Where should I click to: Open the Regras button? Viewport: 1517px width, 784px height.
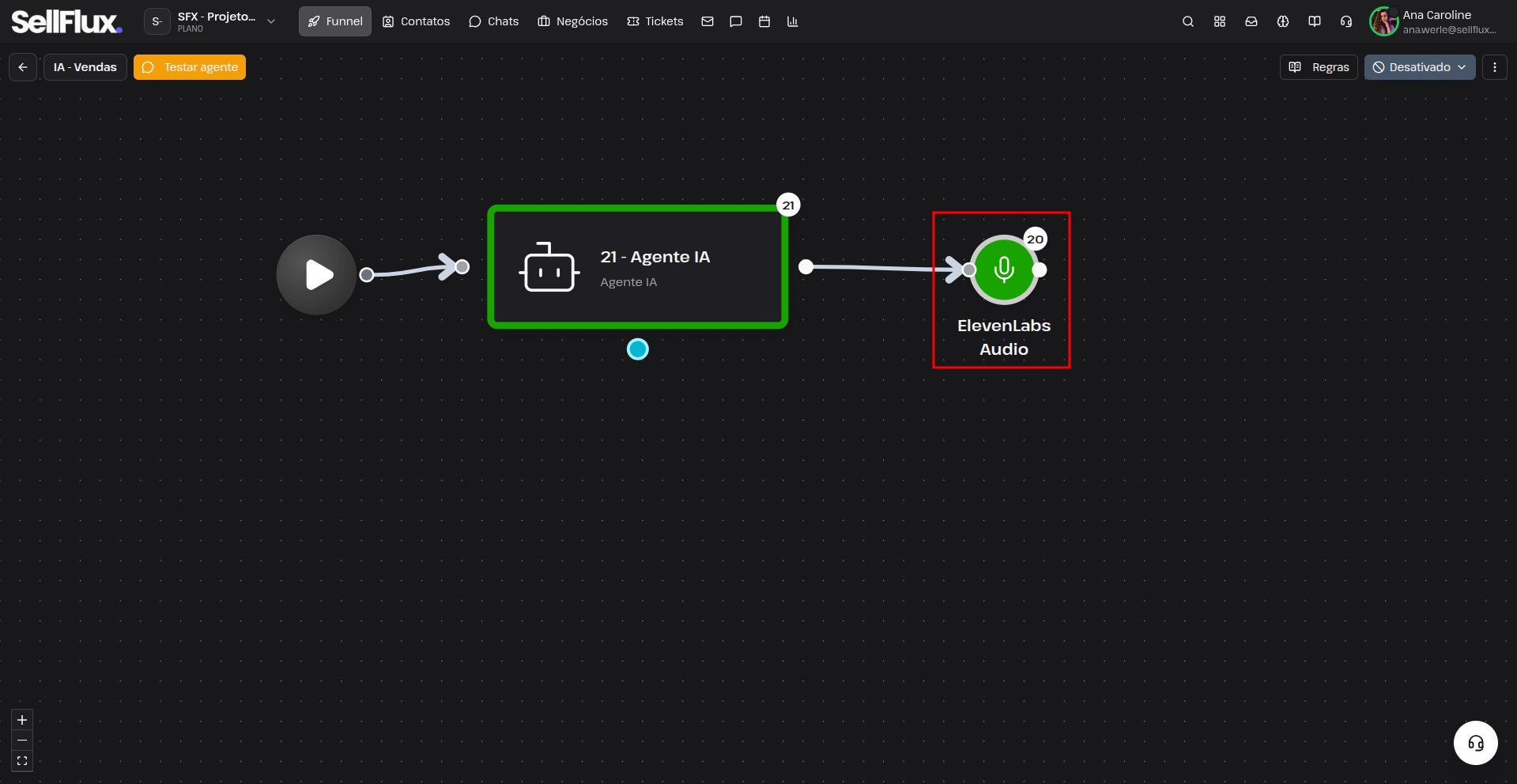coord(1319,67)
